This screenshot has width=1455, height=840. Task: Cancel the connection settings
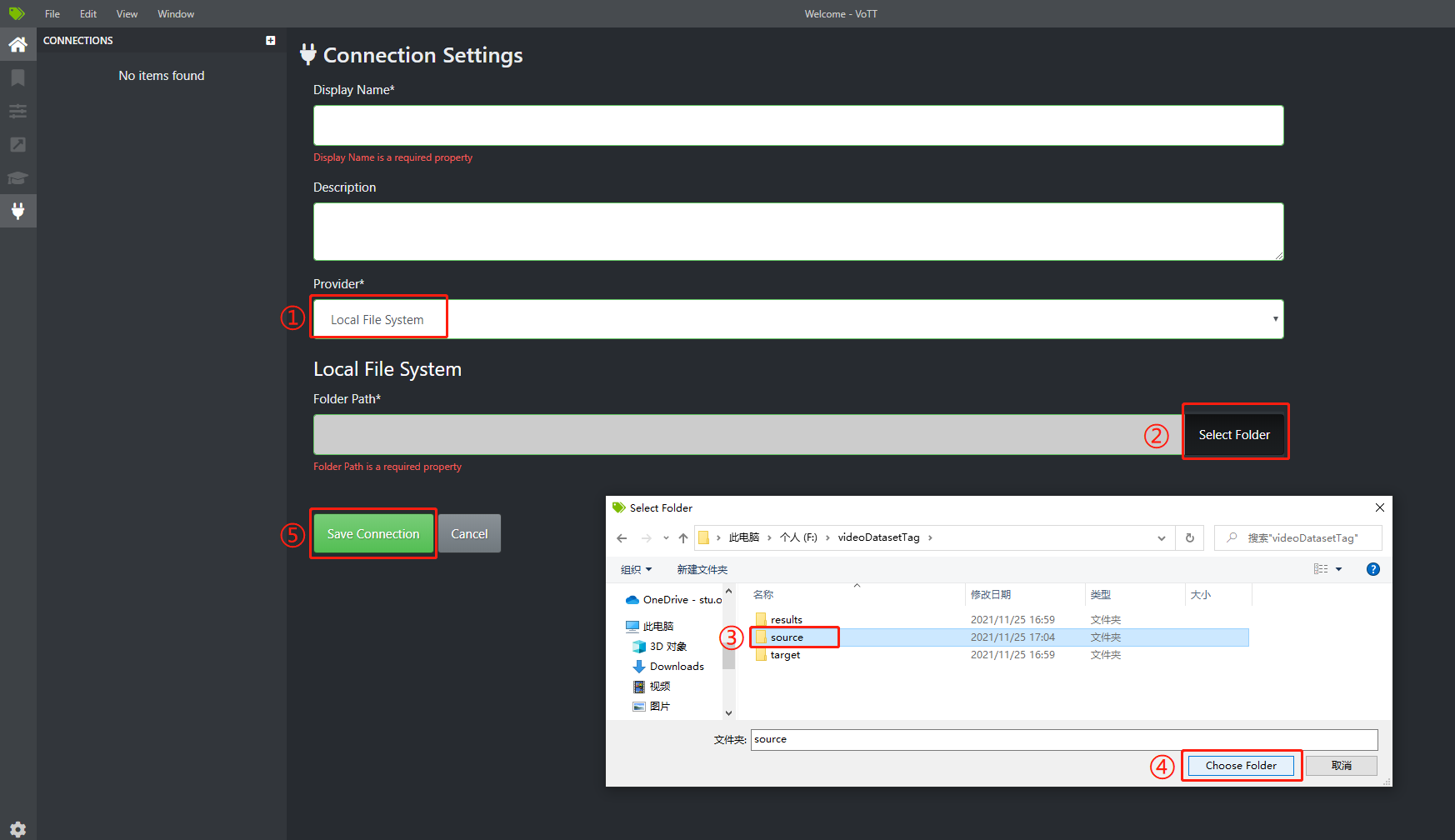pos(469,533)
